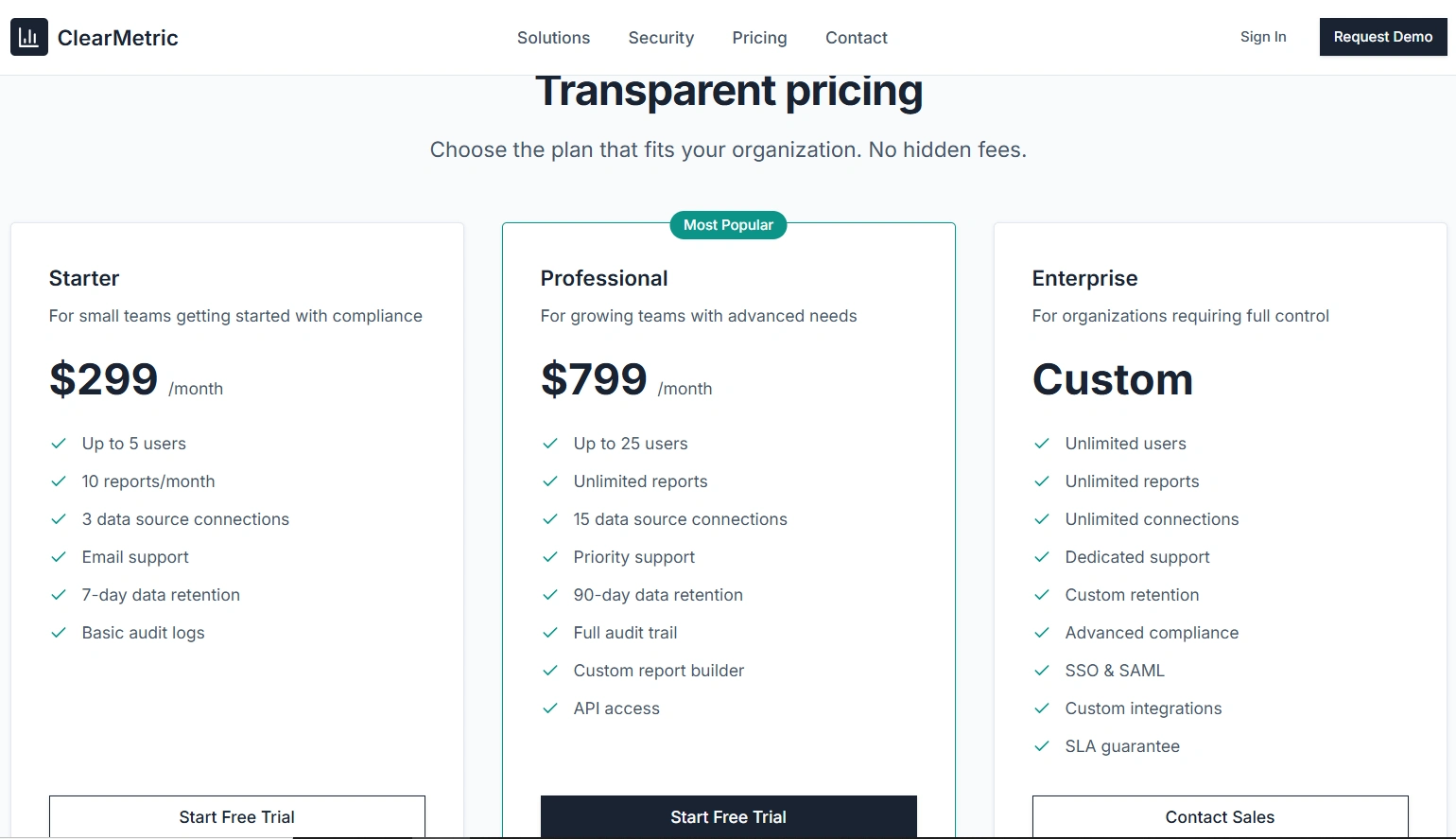This screenshot has height=839, width=1456.
Task: Click checkmark icon beside Custom report builder
Action: tap(550, 671)
